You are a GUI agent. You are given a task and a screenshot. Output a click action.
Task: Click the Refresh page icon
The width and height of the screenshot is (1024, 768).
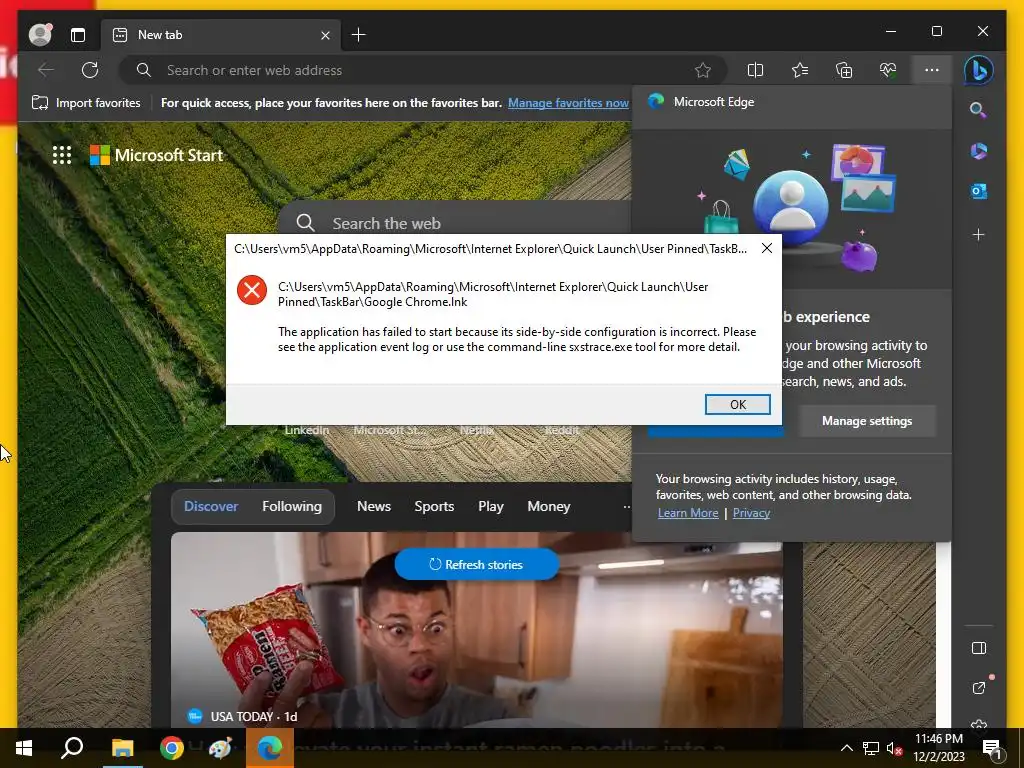point(90,70)
